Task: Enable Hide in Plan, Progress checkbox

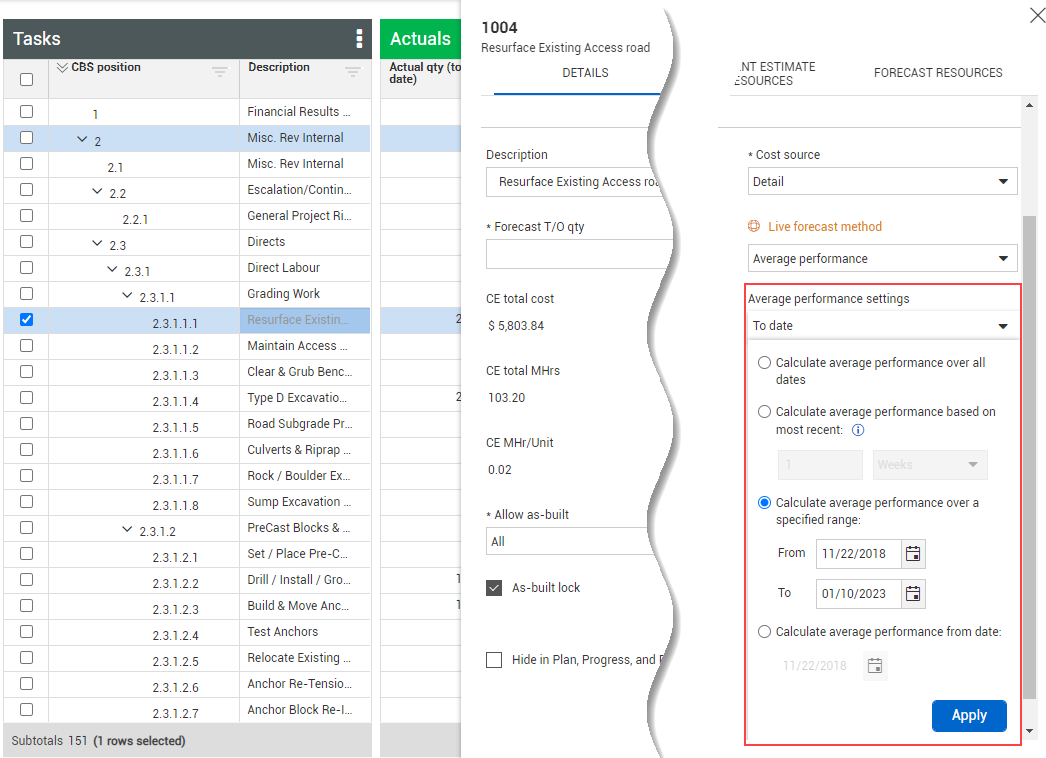Action: [x=494, y=660]
